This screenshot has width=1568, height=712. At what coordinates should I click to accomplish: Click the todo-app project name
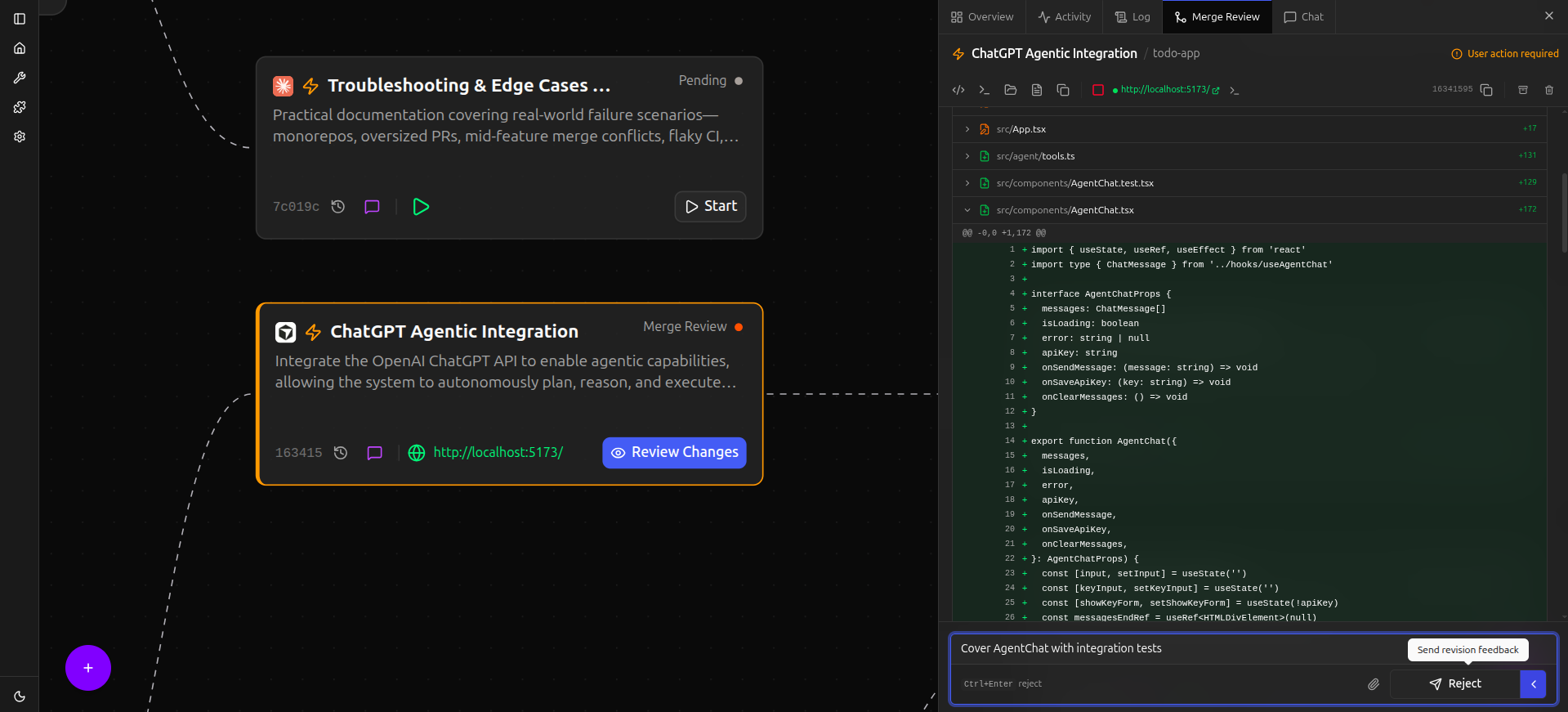[1177, 53]
